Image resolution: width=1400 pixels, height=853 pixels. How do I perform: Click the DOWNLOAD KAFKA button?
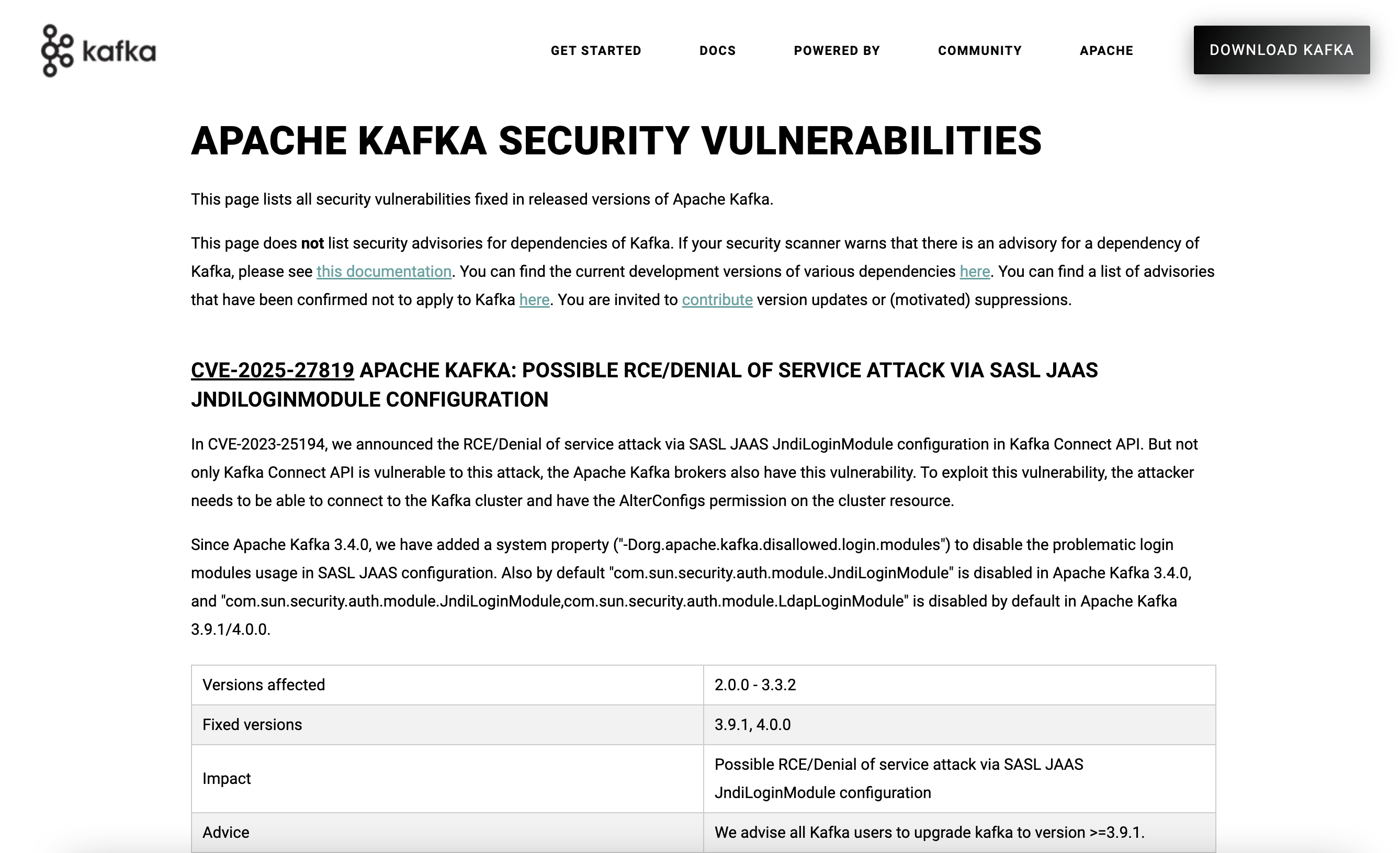point(1282,50)
